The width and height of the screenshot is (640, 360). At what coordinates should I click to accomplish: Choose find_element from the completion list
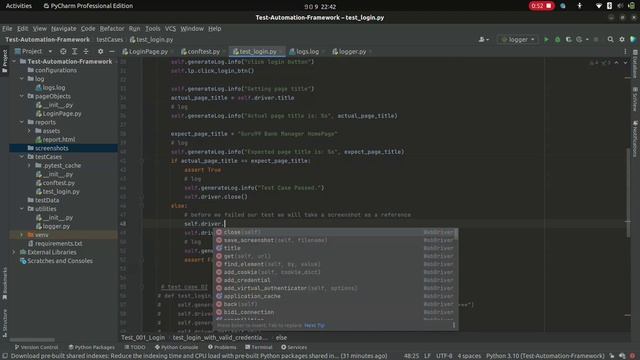click(x=335, y=264)
